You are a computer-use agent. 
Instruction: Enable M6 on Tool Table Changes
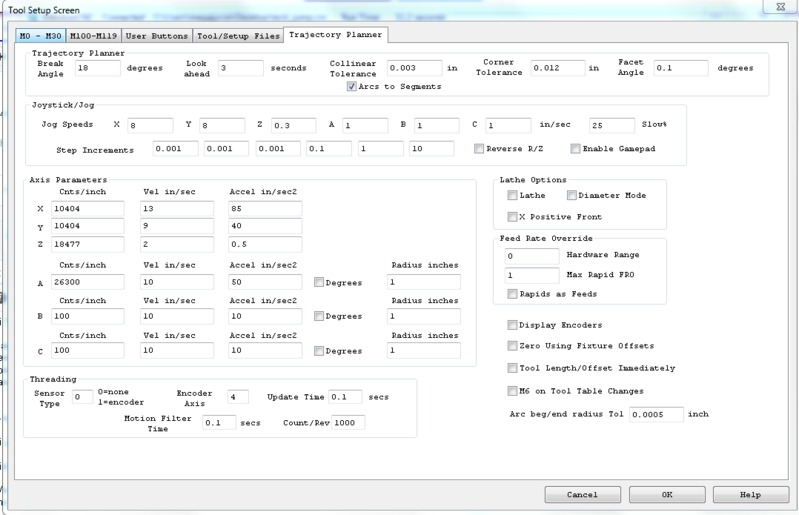tap(513, 389)
